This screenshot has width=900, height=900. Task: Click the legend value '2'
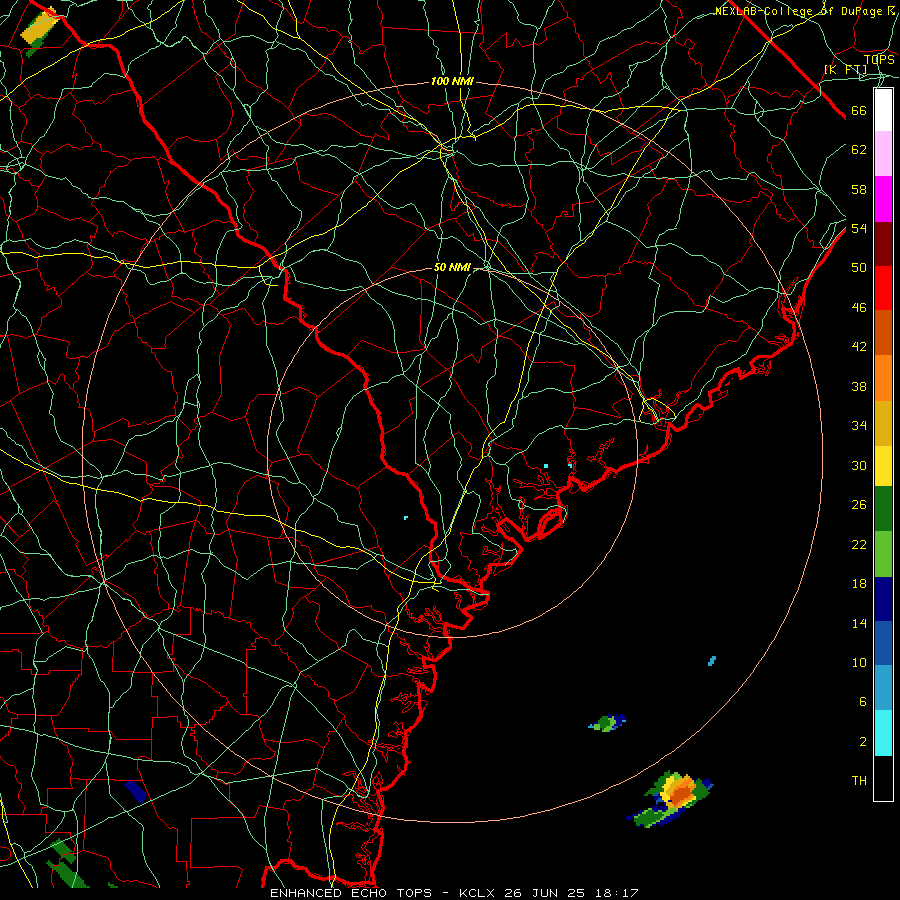[x=863, y=742]
